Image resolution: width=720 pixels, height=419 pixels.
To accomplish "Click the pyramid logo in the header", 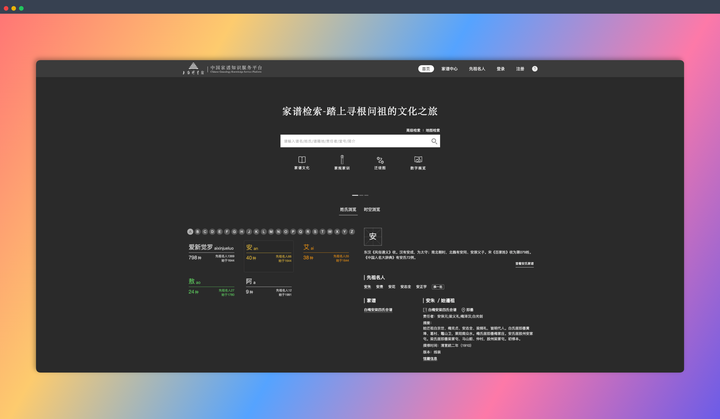I will 193,68.
